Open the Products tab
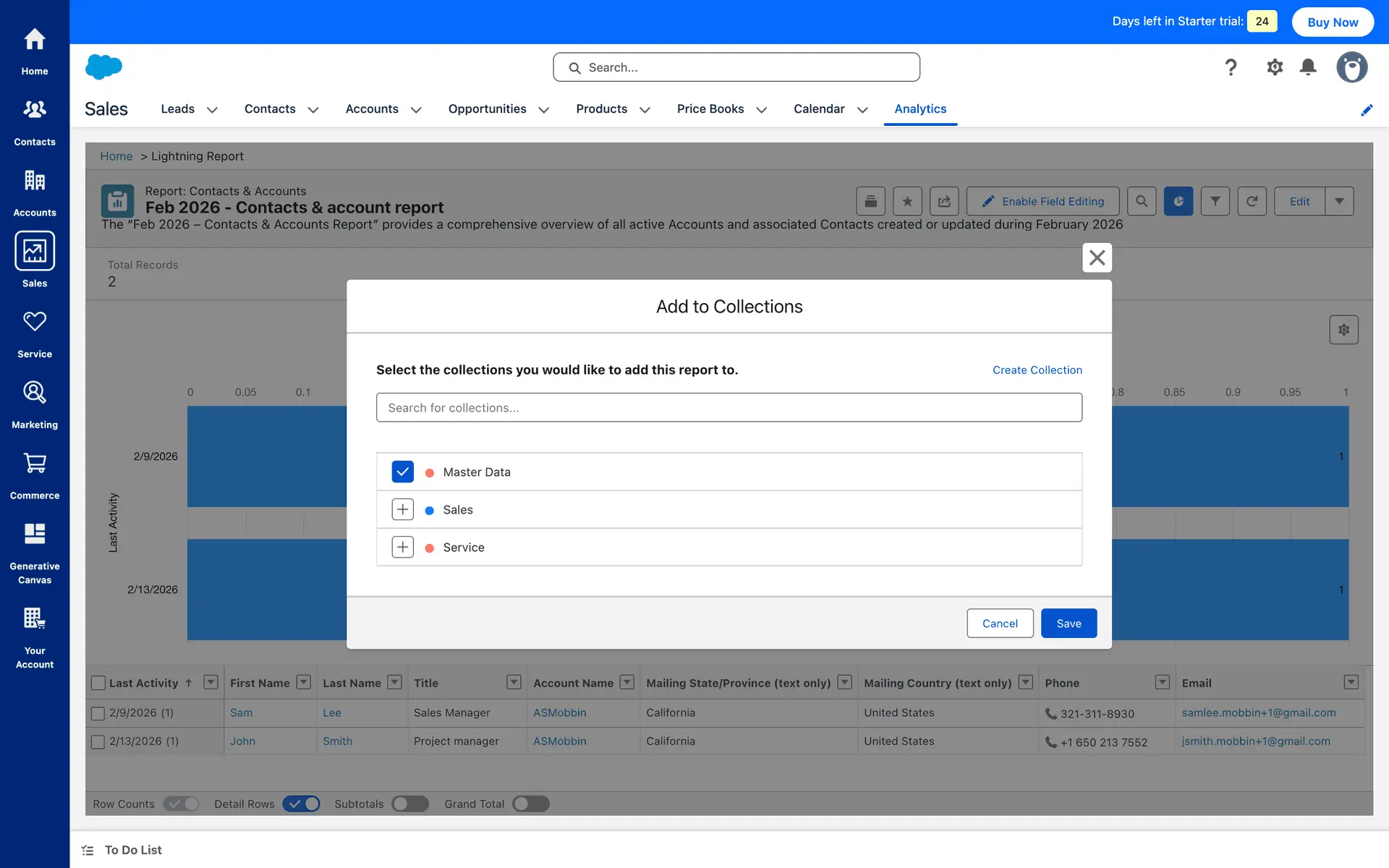The width and height of the screenshot is (1389, 868). click(x=601, y=109)
